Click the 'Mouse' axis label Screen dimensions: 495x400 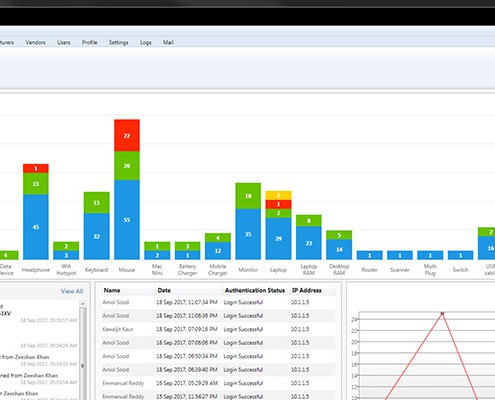127,270
